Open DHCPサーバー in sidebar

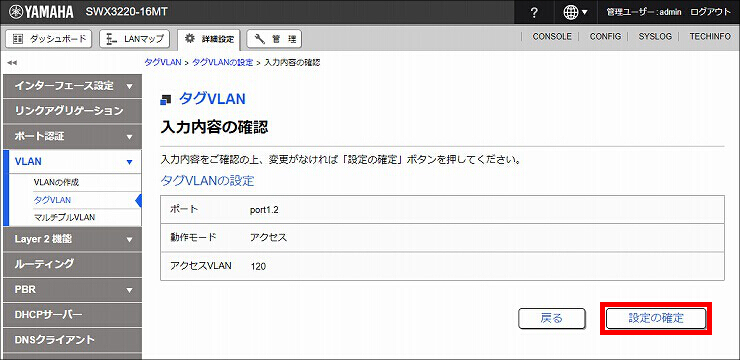(72, 315)
